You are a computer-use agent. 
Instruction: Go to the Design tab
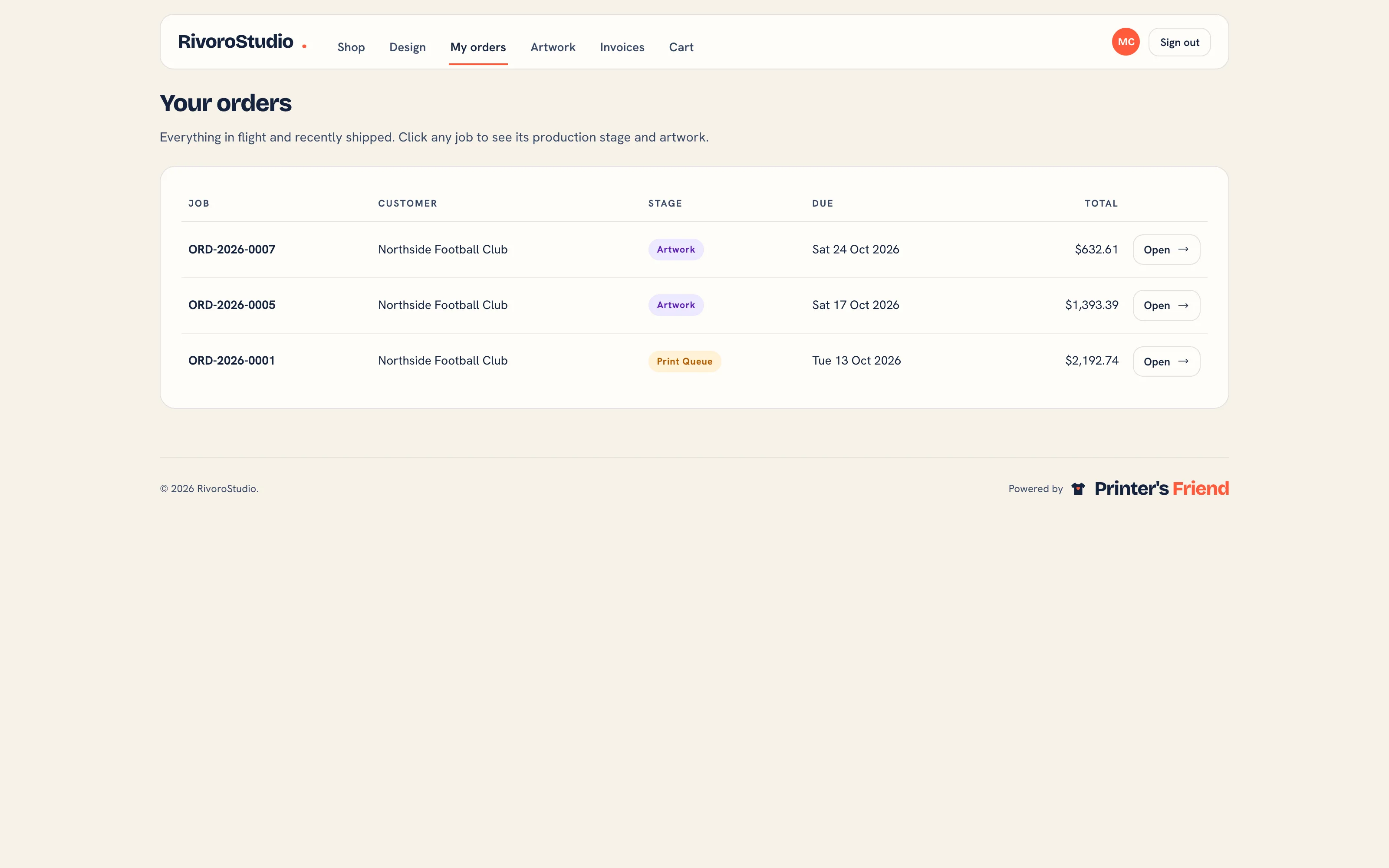click(408, 47)
